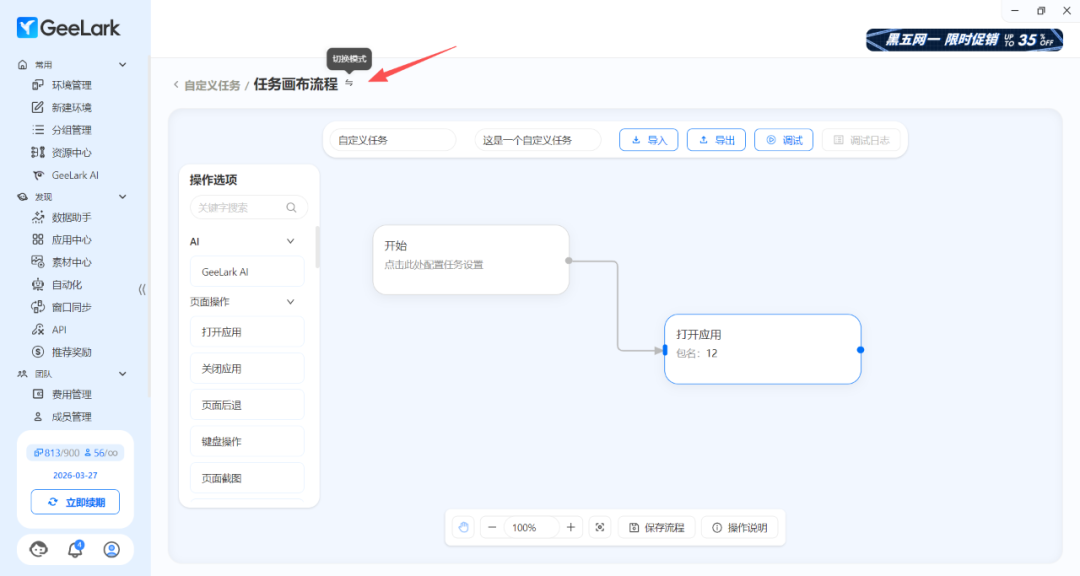Click the 推荐奖励 coin icon
Image resolution: width=1080 pixels, height=576 pixels.
(38, 352)
